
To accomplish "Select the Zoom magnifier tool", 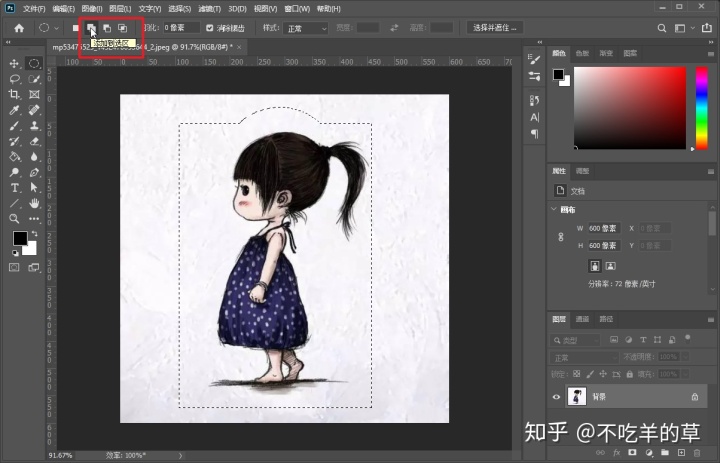I will pyautogui.click(x=14, y=219).
